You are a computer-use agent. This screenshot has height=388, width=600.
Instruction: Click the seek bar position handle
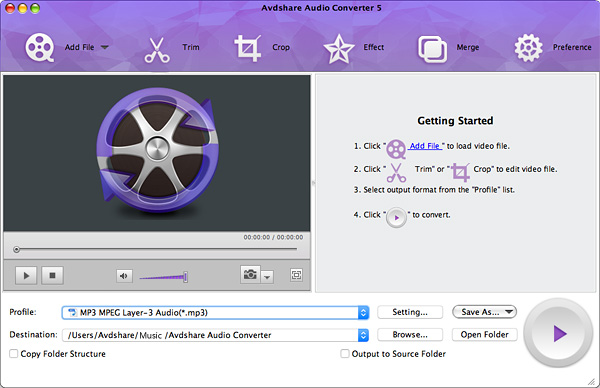[x=16, y=249]
